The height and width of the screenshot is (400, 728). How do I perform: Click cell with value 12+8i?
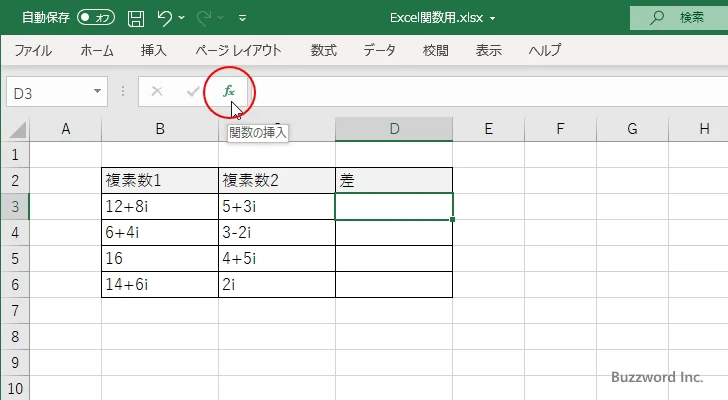point(160,206)
